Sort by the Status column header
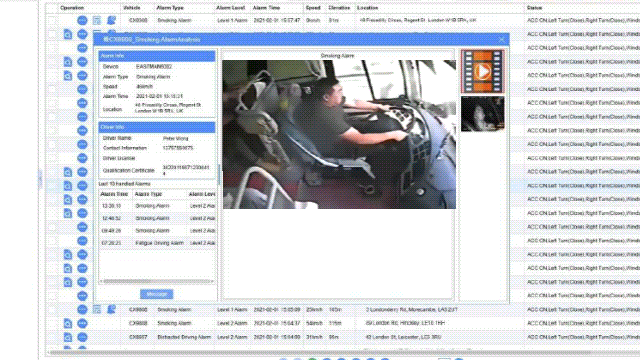The height and width of the screenshot is (360, 640). tap(534, 8)
